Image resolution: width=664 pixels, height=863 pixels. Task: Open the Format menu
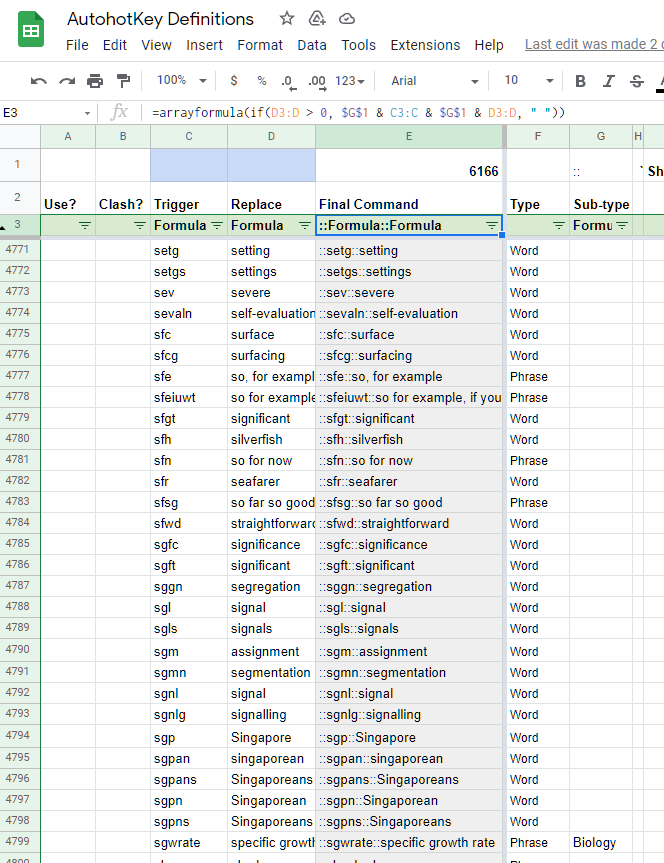point(260,45)
